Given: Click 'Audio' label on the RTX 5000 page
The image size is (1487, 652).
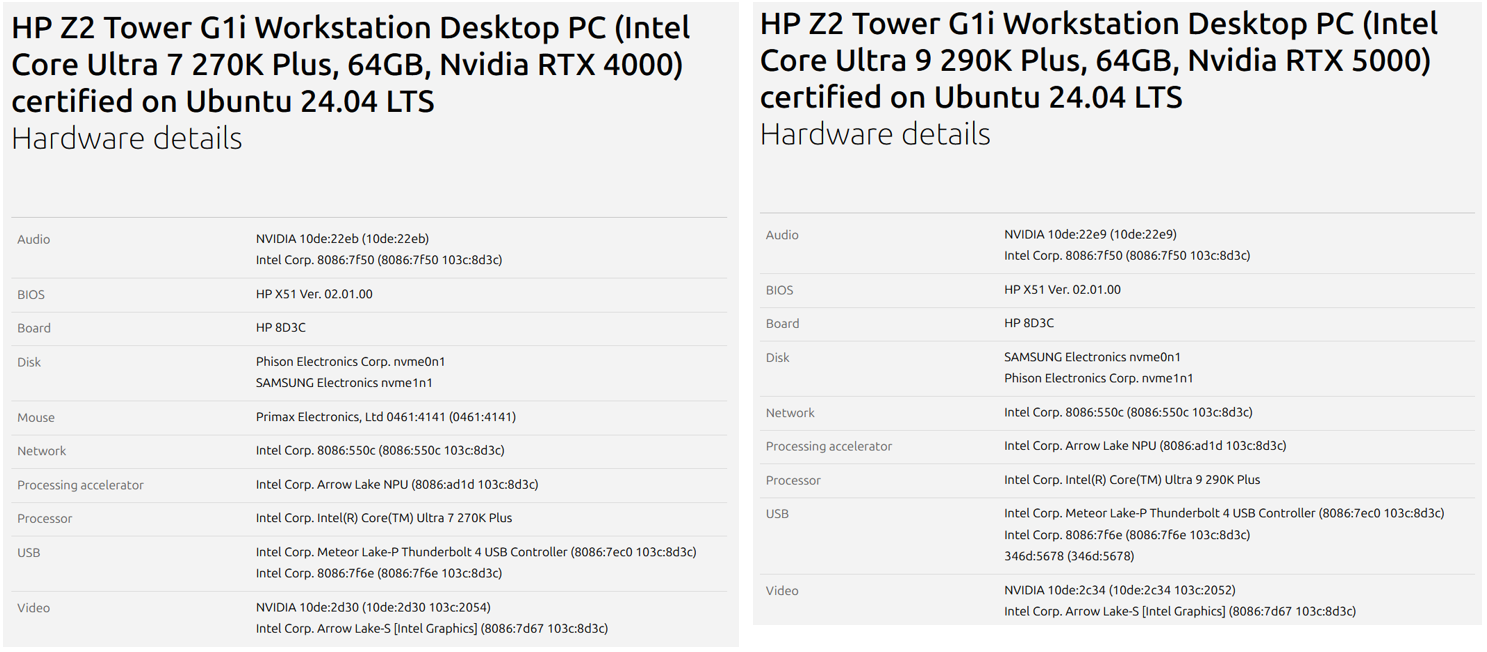Looking at the screenshot, I should pyautogui.click(x=782, y=235).
